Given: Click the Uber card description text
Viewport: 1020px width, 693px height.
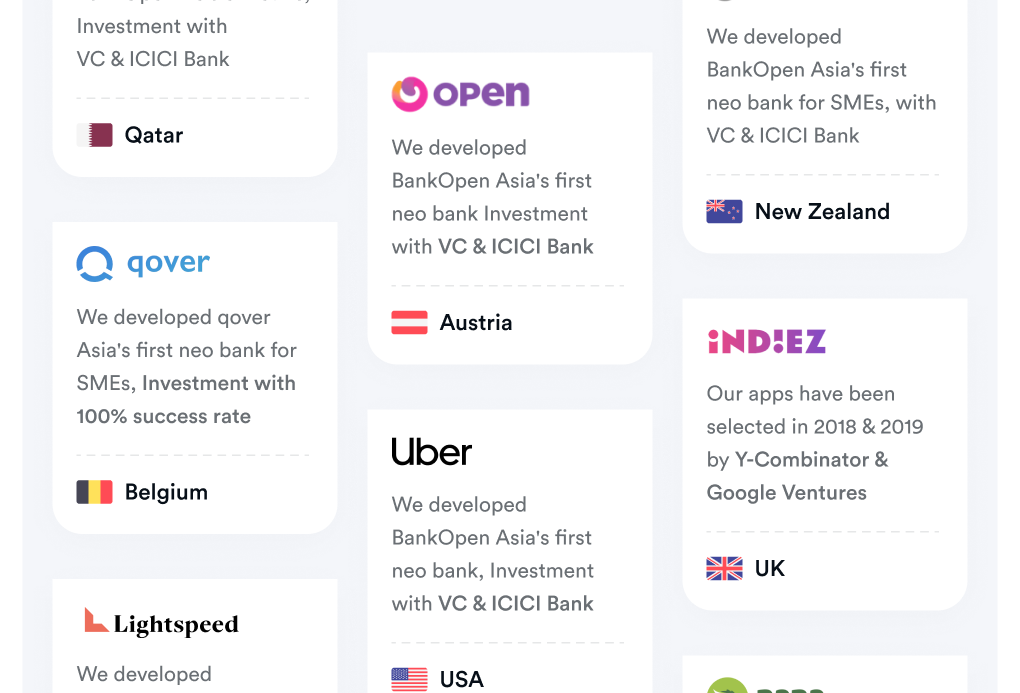Looking at the screenshot, I should 493,554.
